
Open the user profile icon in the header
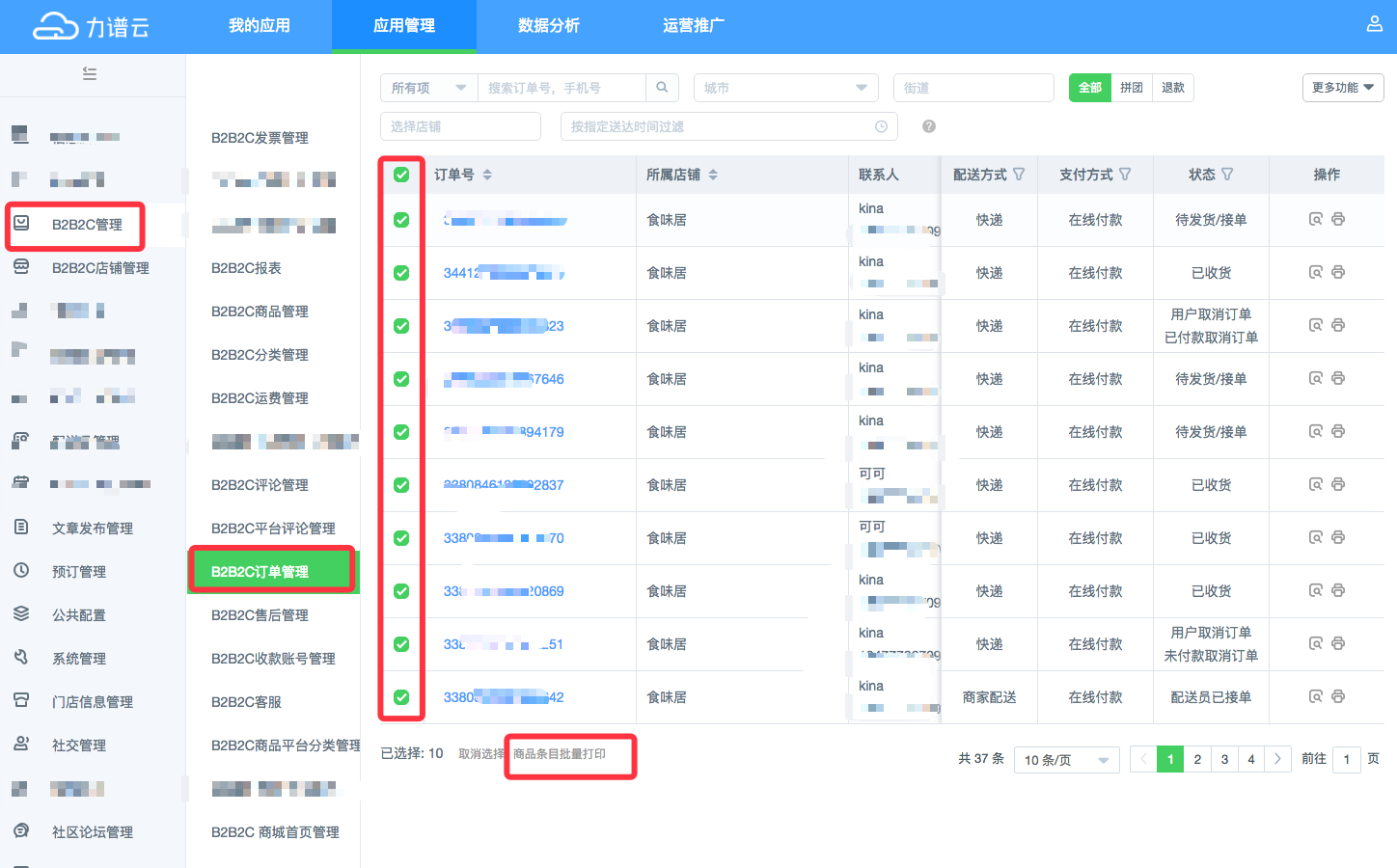coord(1375,24)
